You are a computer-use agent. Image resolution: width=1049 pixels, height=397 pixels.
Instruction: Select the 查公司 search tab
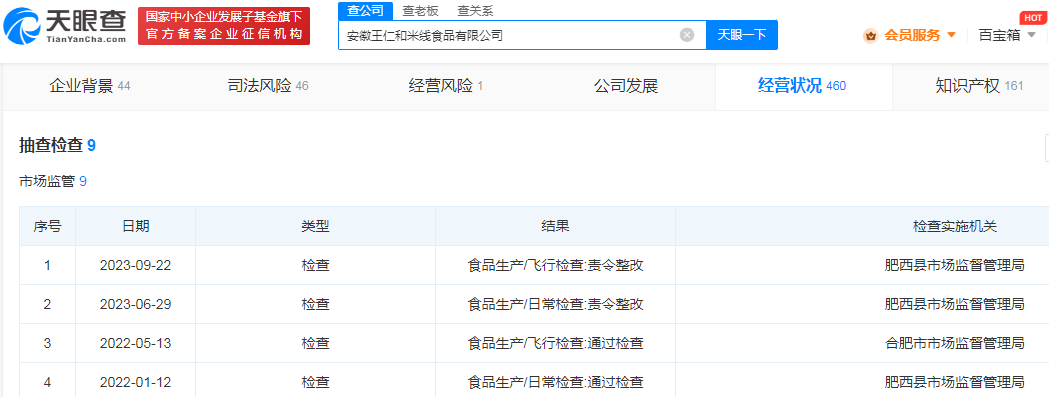[x=365, y=11]
